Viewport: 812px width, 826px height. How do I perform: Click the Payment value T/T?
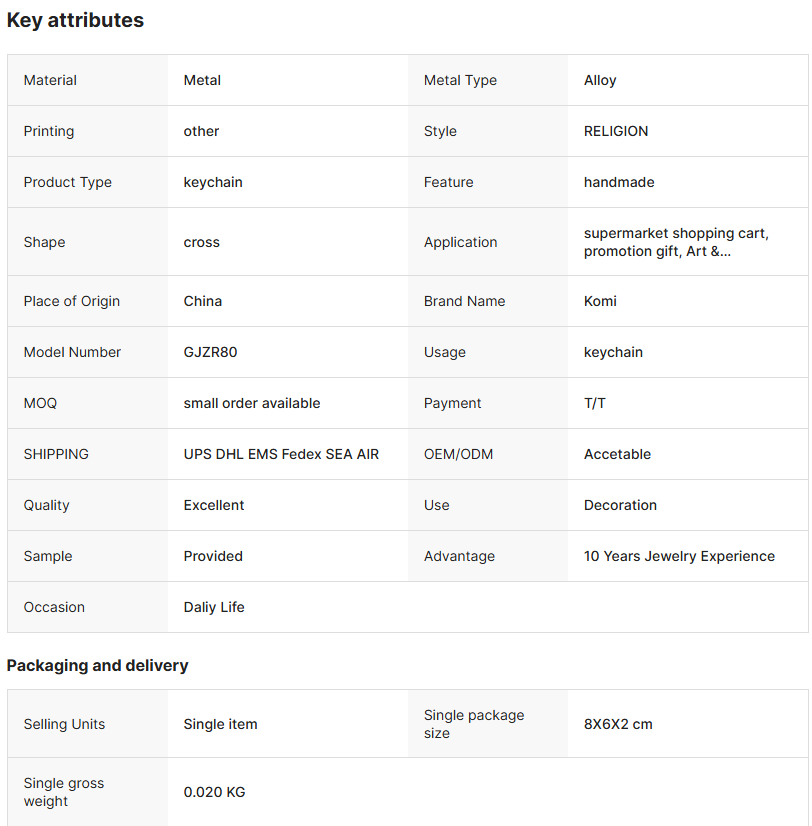(x=594, y=403)
